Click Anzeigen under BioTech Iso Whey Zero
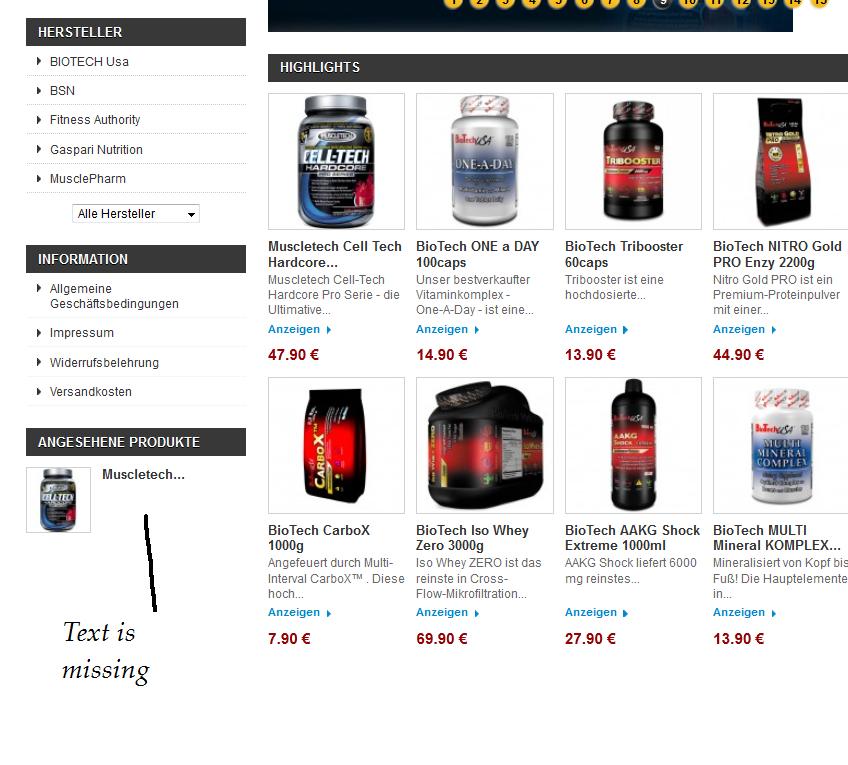This screenshot has width=848, height=765. [x=442, y=613]
